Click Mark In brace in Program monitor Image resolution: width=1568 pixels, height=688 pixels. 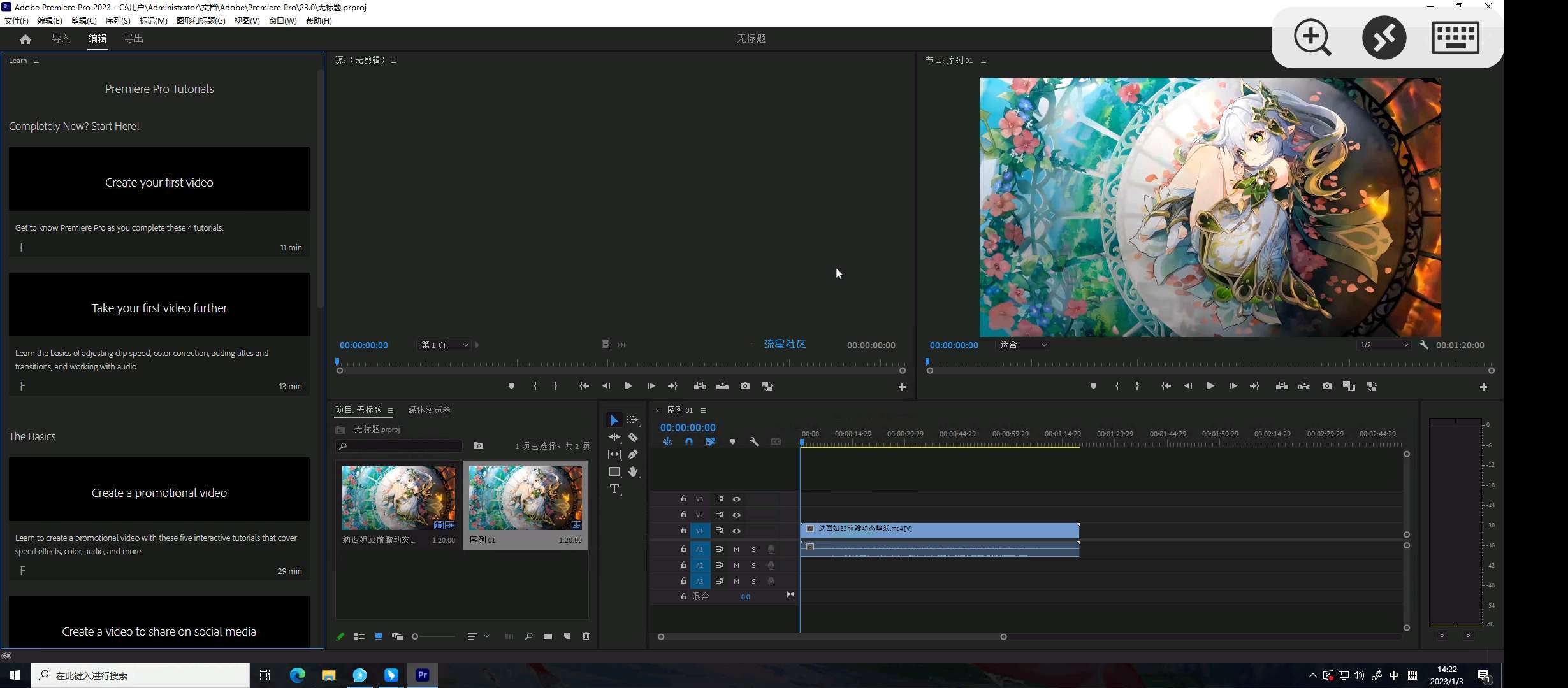tap(1117, 386)
